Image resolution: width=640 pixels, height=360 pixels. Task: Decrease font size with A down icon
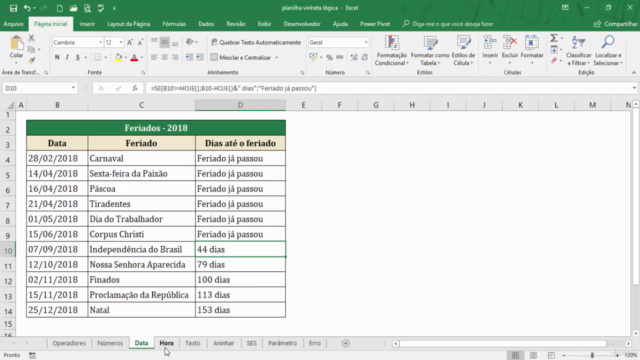click(140, 42)
